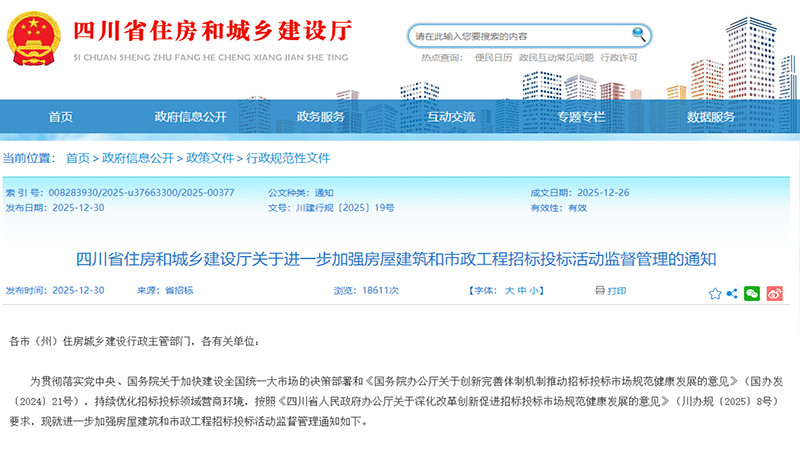Click hot query link 政民互动常见问题

click(556, 58)
